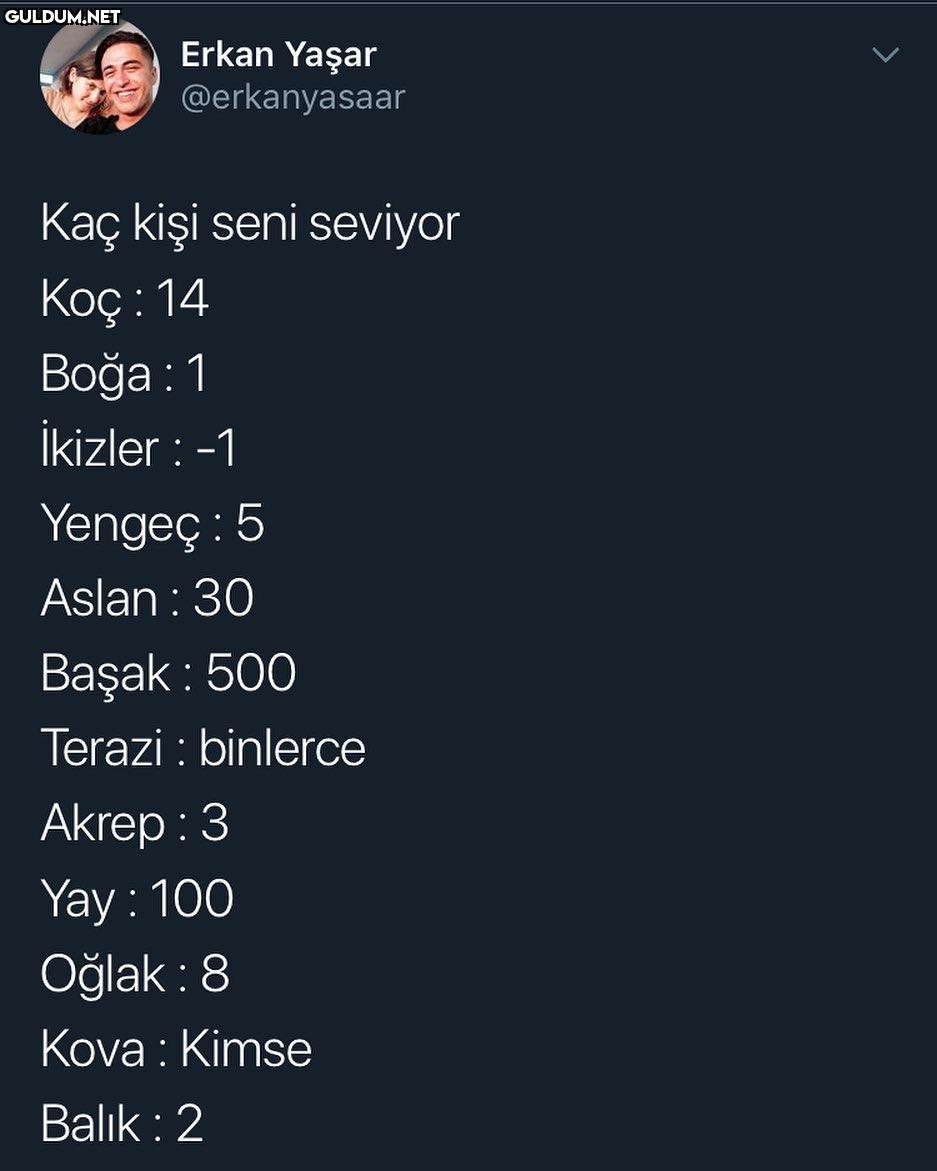Click the "Kaç kişi seni seviyor" line
This screenshot has height=1171, width=937.
tap(249, 223)
